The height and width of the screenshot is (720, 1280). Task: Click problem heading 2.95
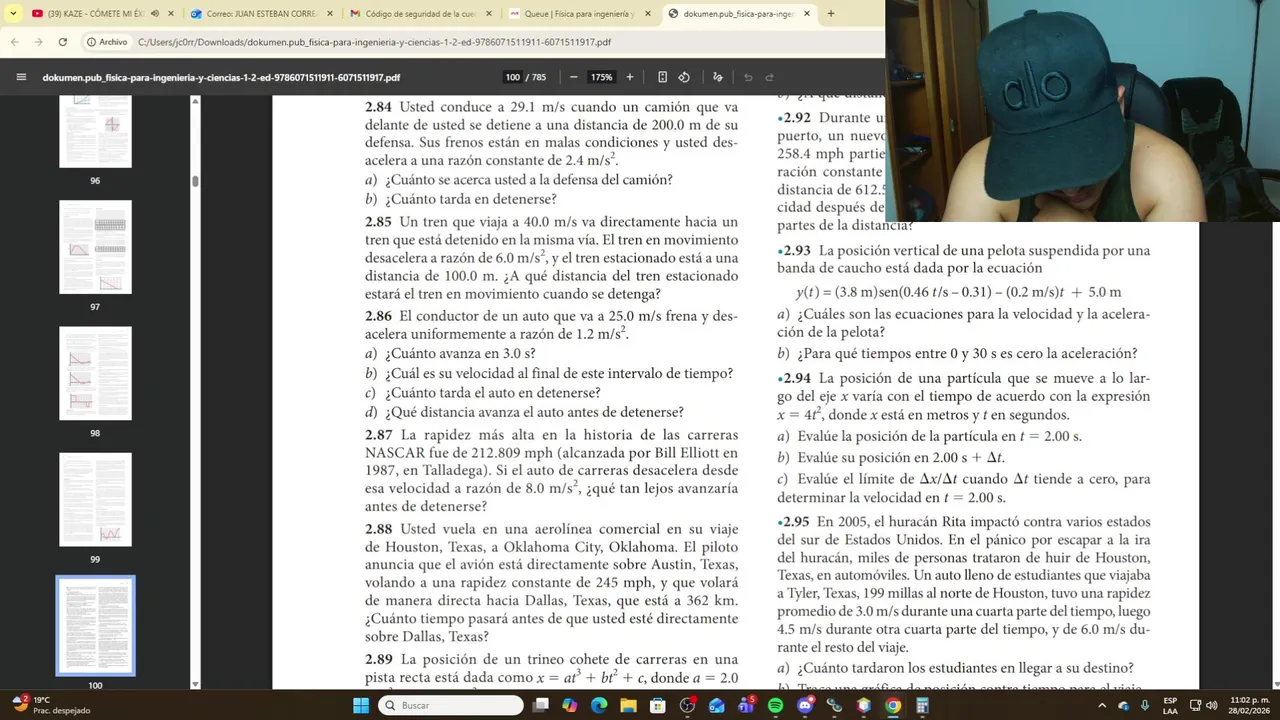tap(794, 522)
